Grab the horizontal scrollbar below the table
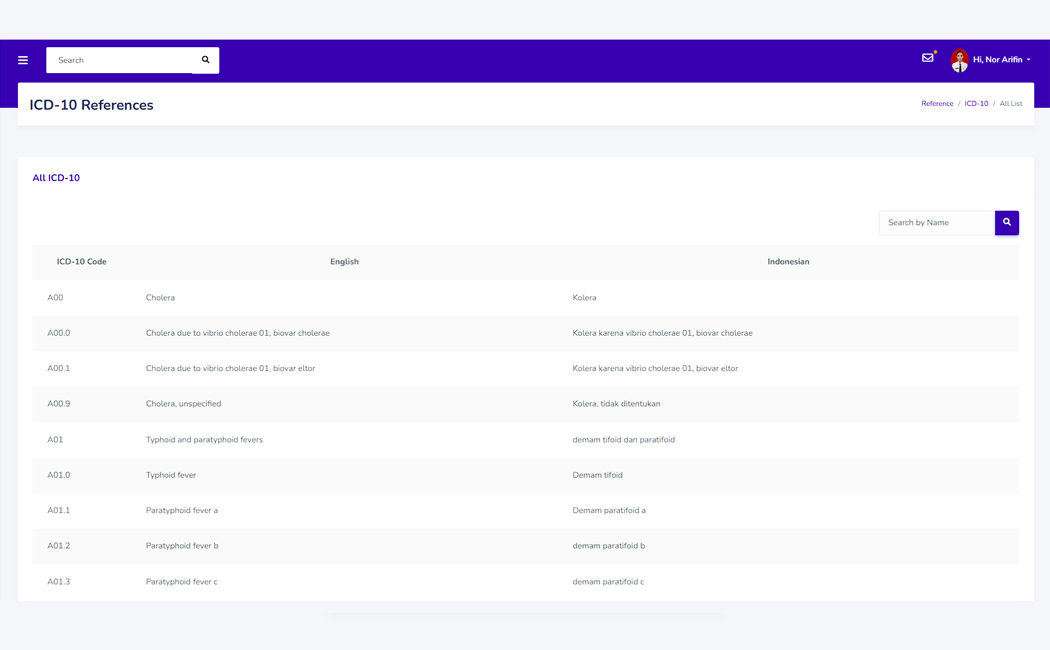Viewport: 1050px width, 650px height. [x=525, y=613]
